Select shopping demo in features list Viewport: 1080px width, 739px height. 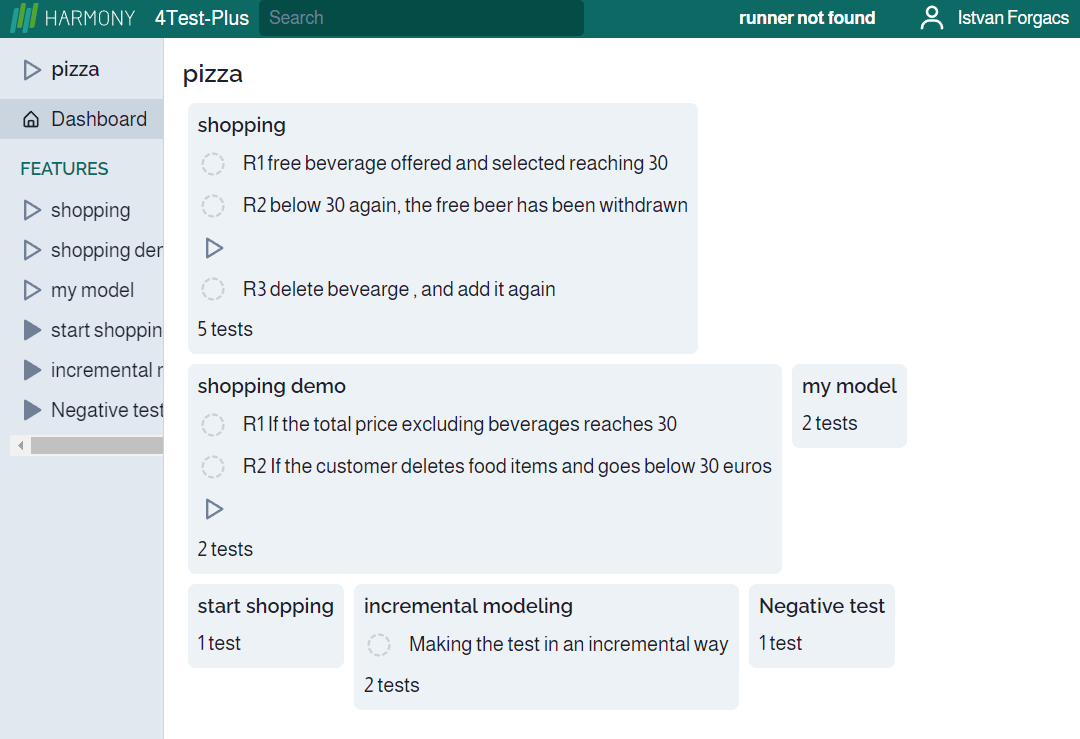(x=106, y=250)
